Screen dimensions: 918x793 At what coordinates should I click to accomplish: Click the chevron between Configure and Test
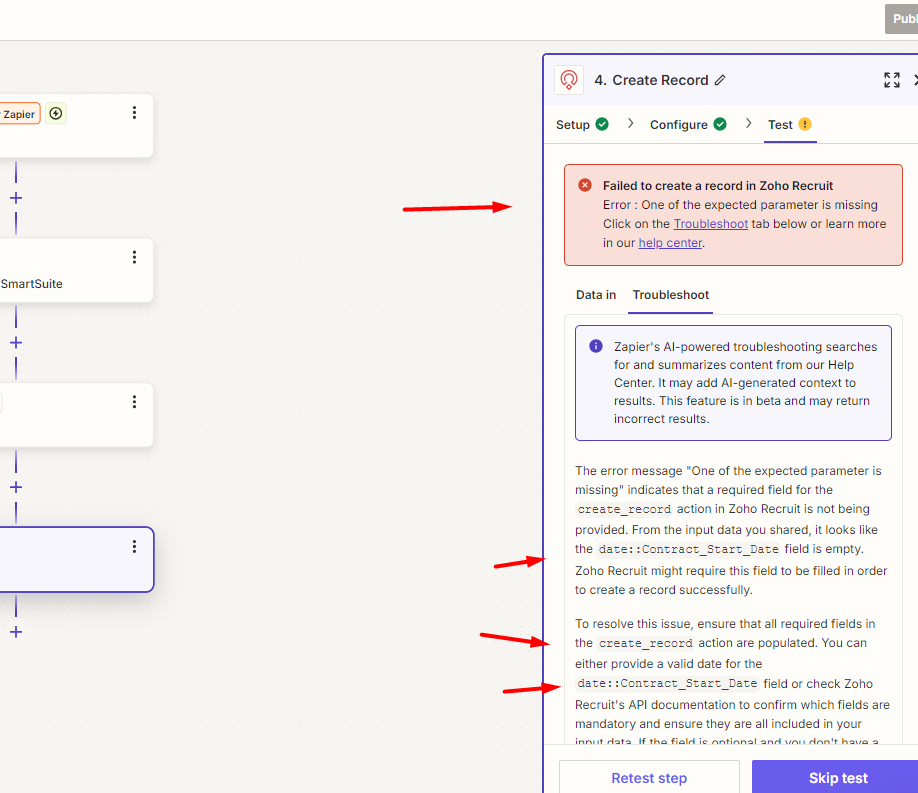click(748, 124)
